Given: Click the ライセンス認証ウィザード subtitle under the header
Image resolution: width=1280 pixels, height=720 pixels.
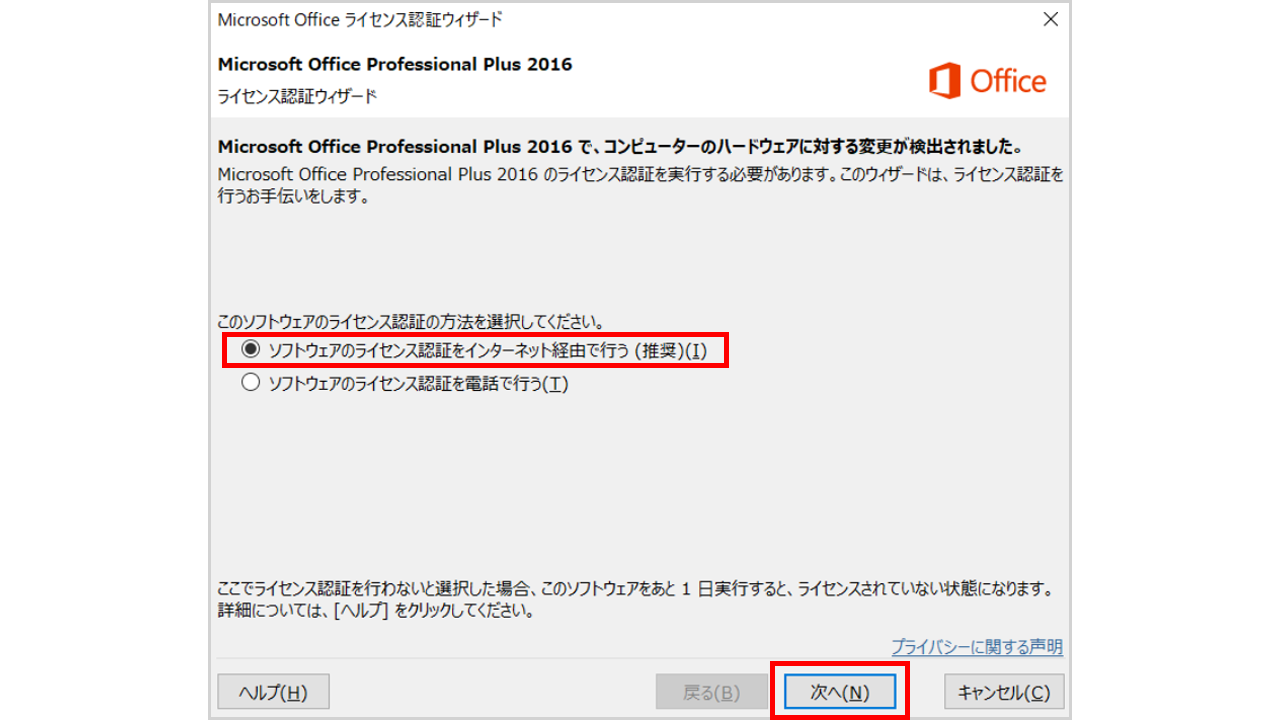Looking at the screenshot, I should click(x=297, y=97).
